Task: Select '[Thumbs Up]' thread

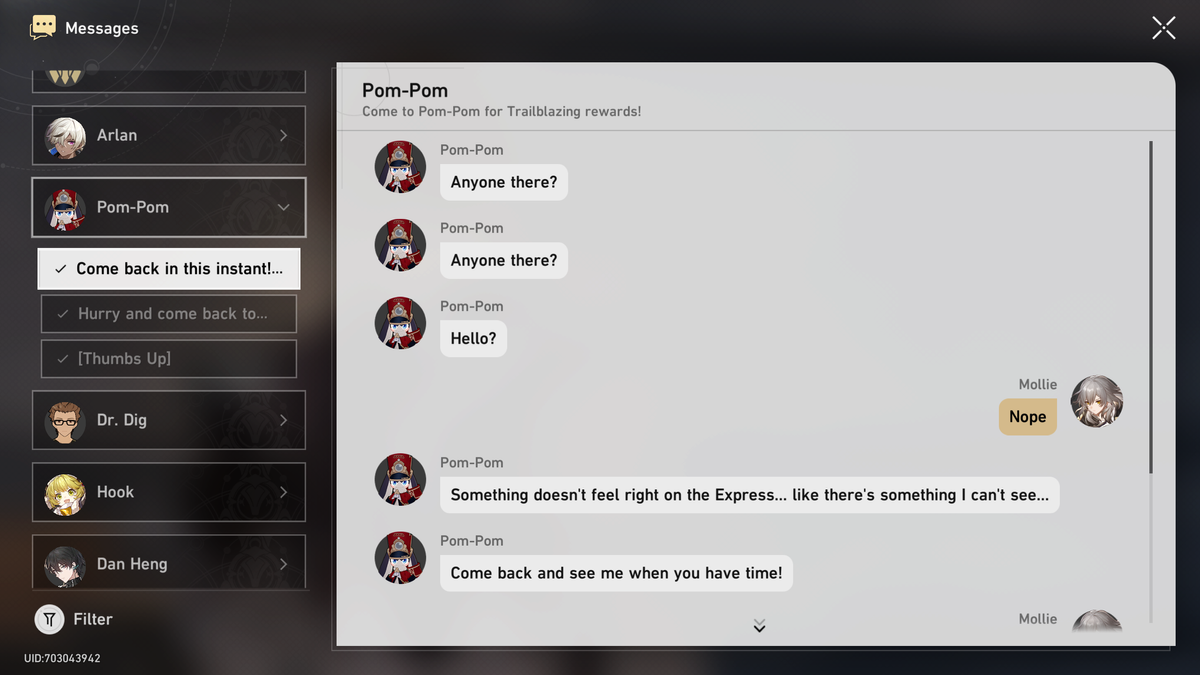Action: [x=169, y=359]
